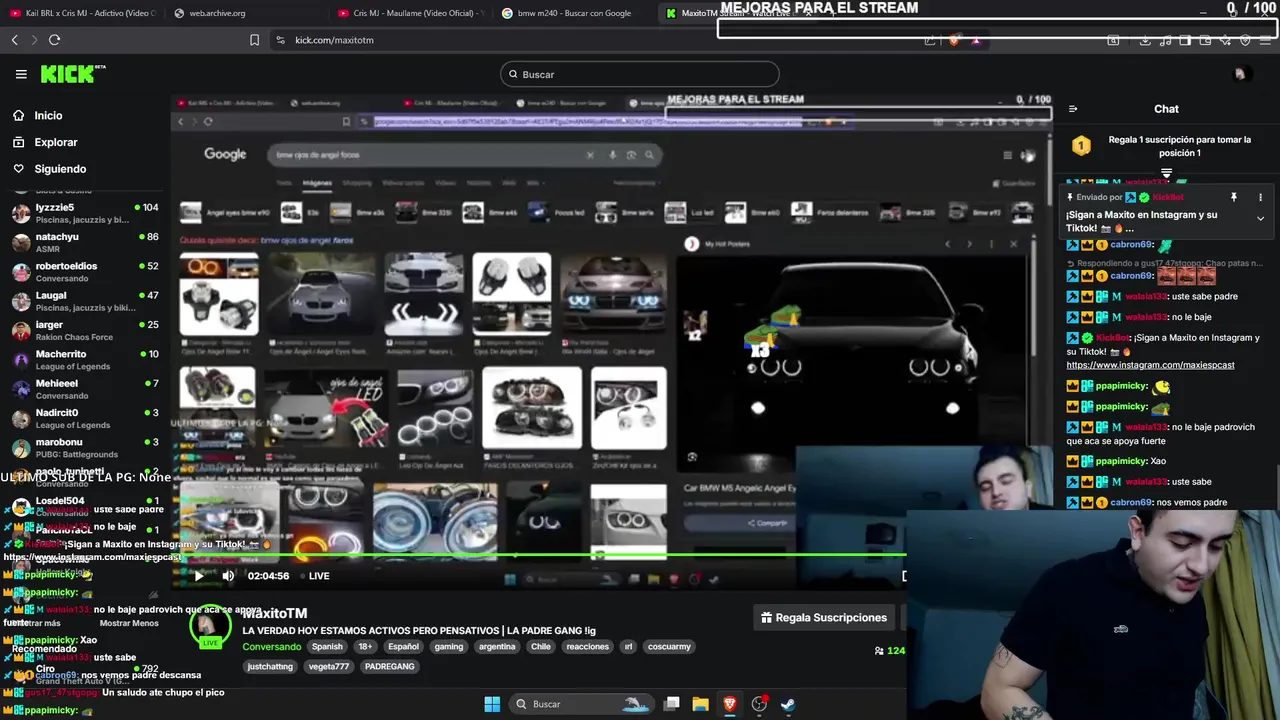The image size is (1280, 720).
Task: Open Leo AI sparkle icon
Action: coord(1225,40)
